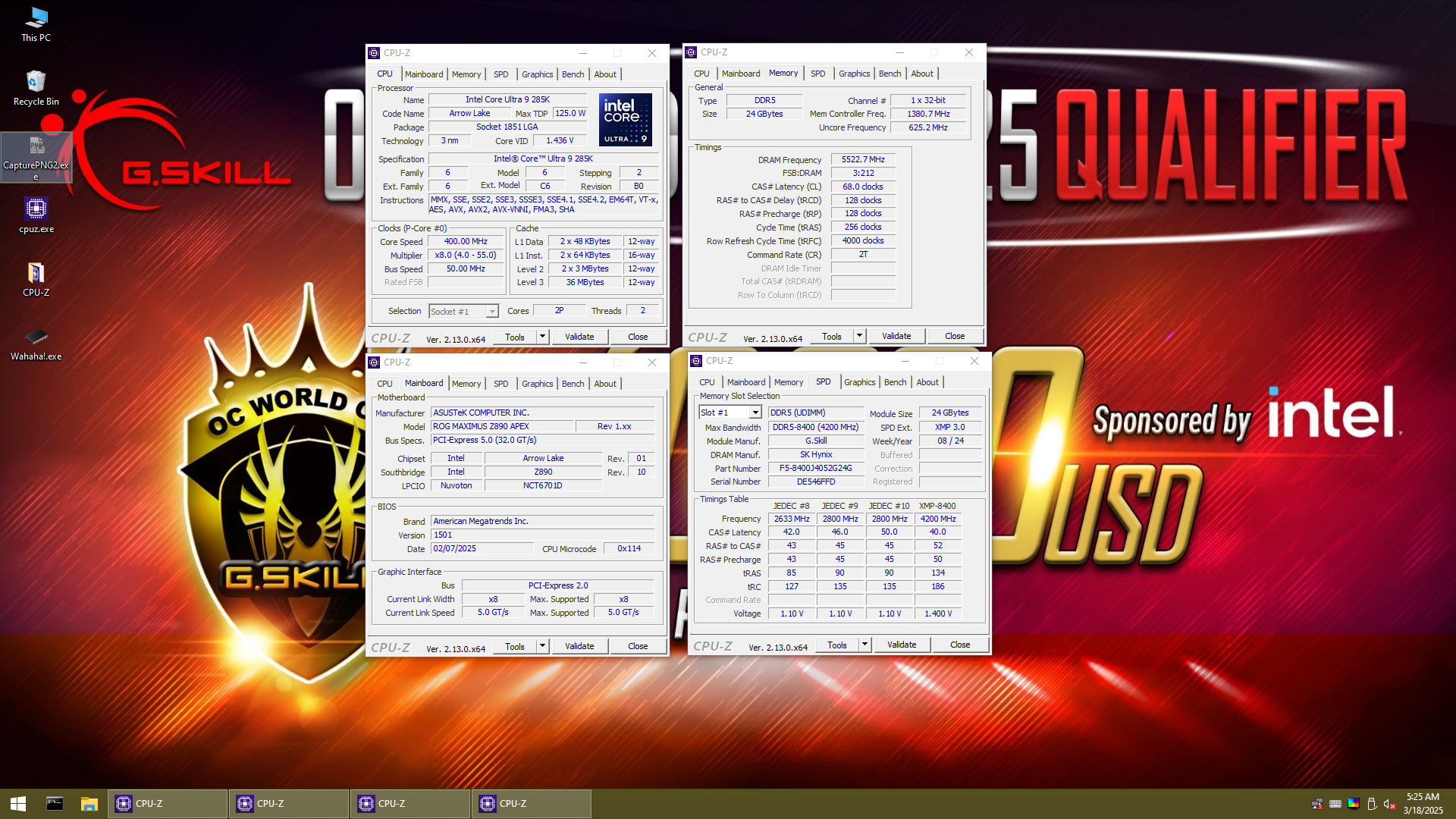Screen dimensions: 1456x819
Task: Click the network tray icon
Action: [x=1317, y=804]
